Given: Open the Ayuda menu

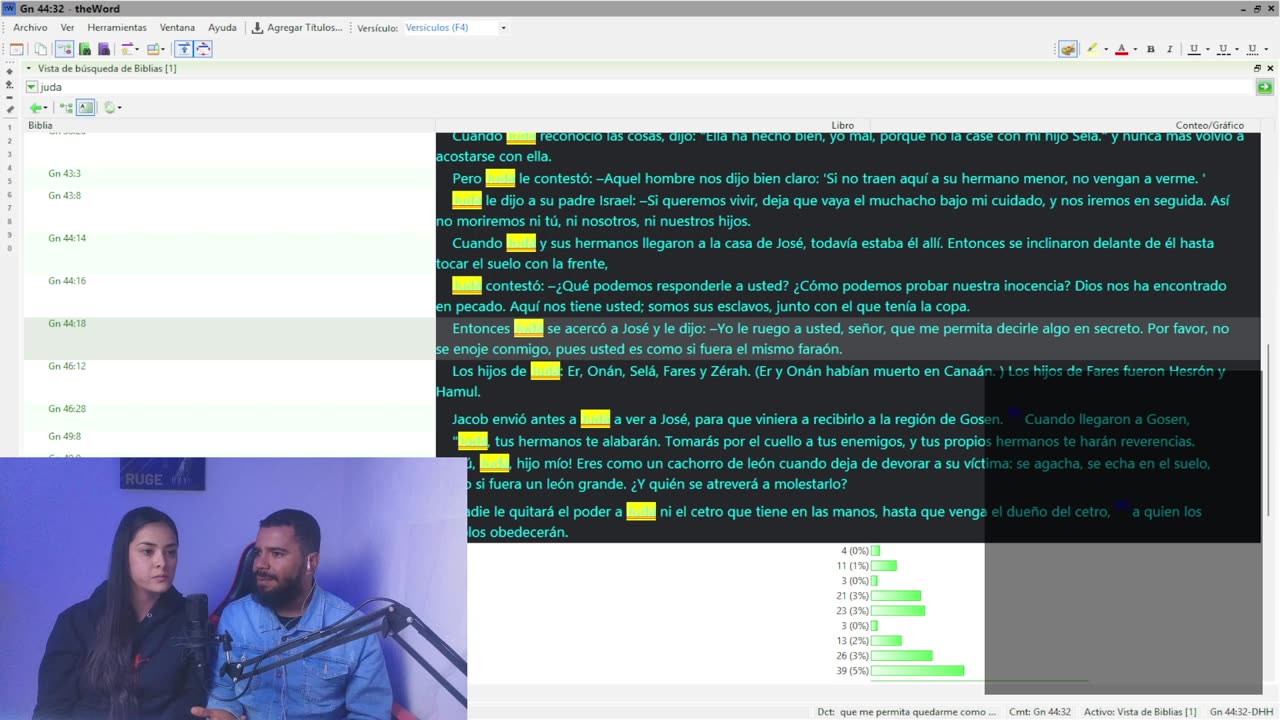Looking at the screenshot, I should [222, 28].
